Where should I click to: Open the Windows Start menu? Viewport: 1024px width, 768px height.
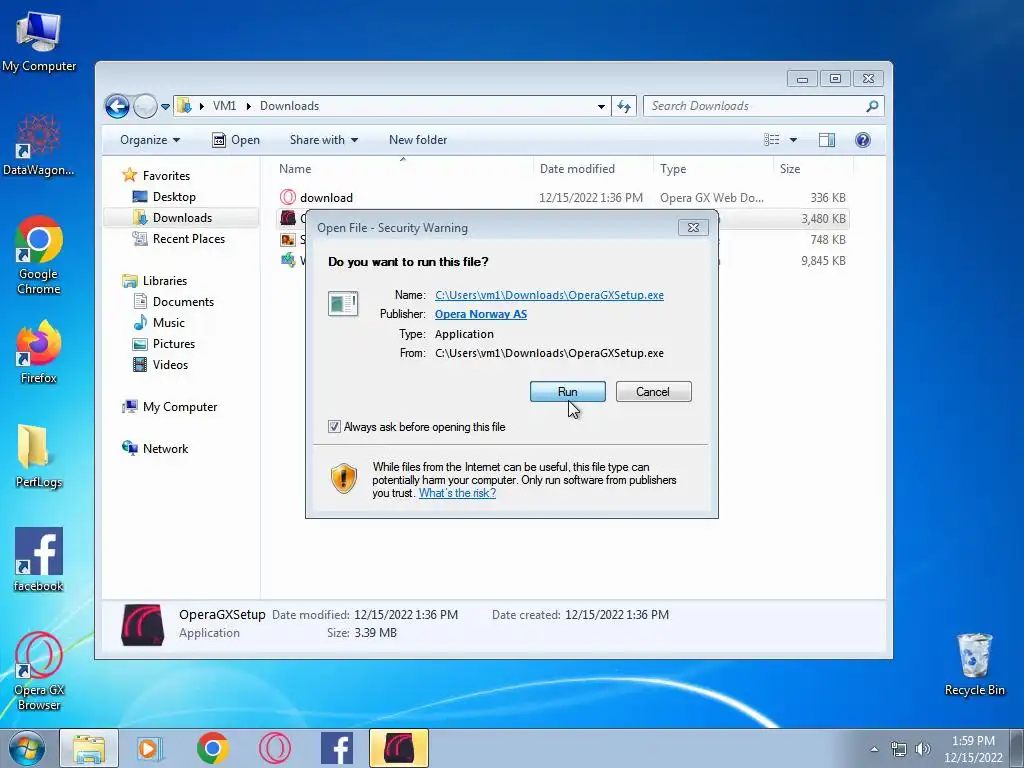coord(27,748)
